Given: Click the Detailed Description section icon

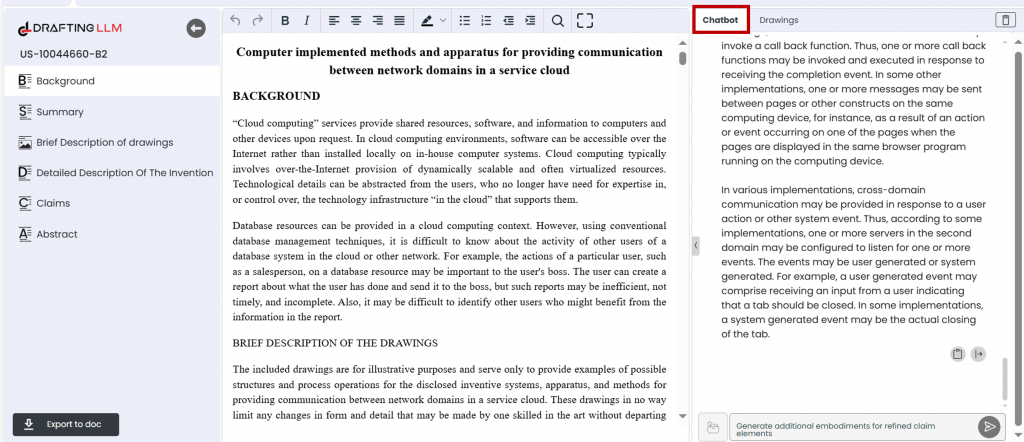Looking at the screenshot, I should [25, 173].
